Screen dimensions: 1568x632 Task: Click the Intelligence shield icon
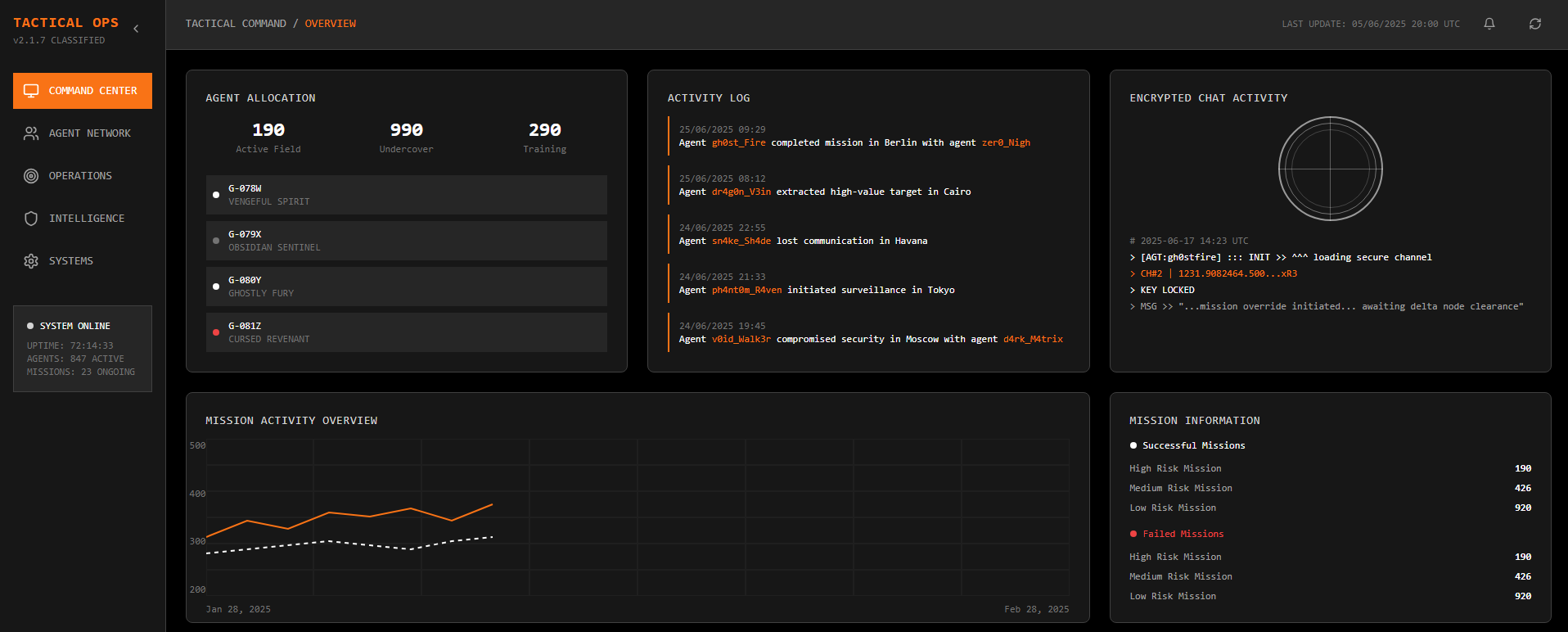31,219
